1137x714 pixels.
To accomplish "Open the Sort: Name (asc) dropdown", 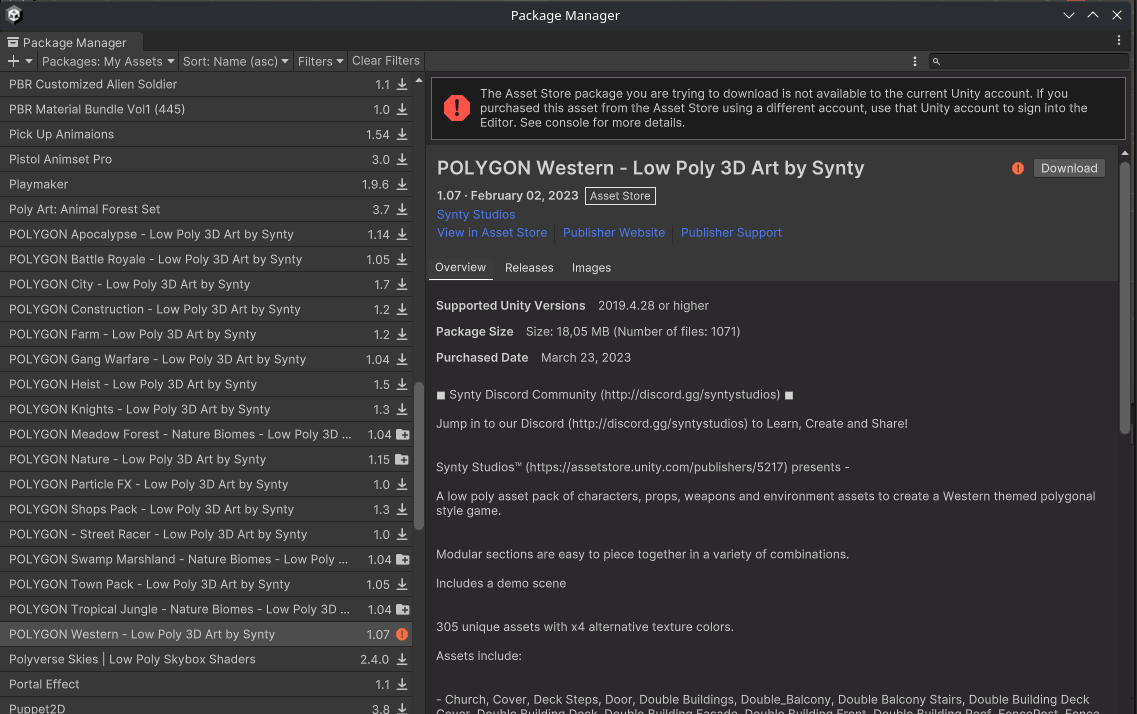I will click(x=236, y=61).
